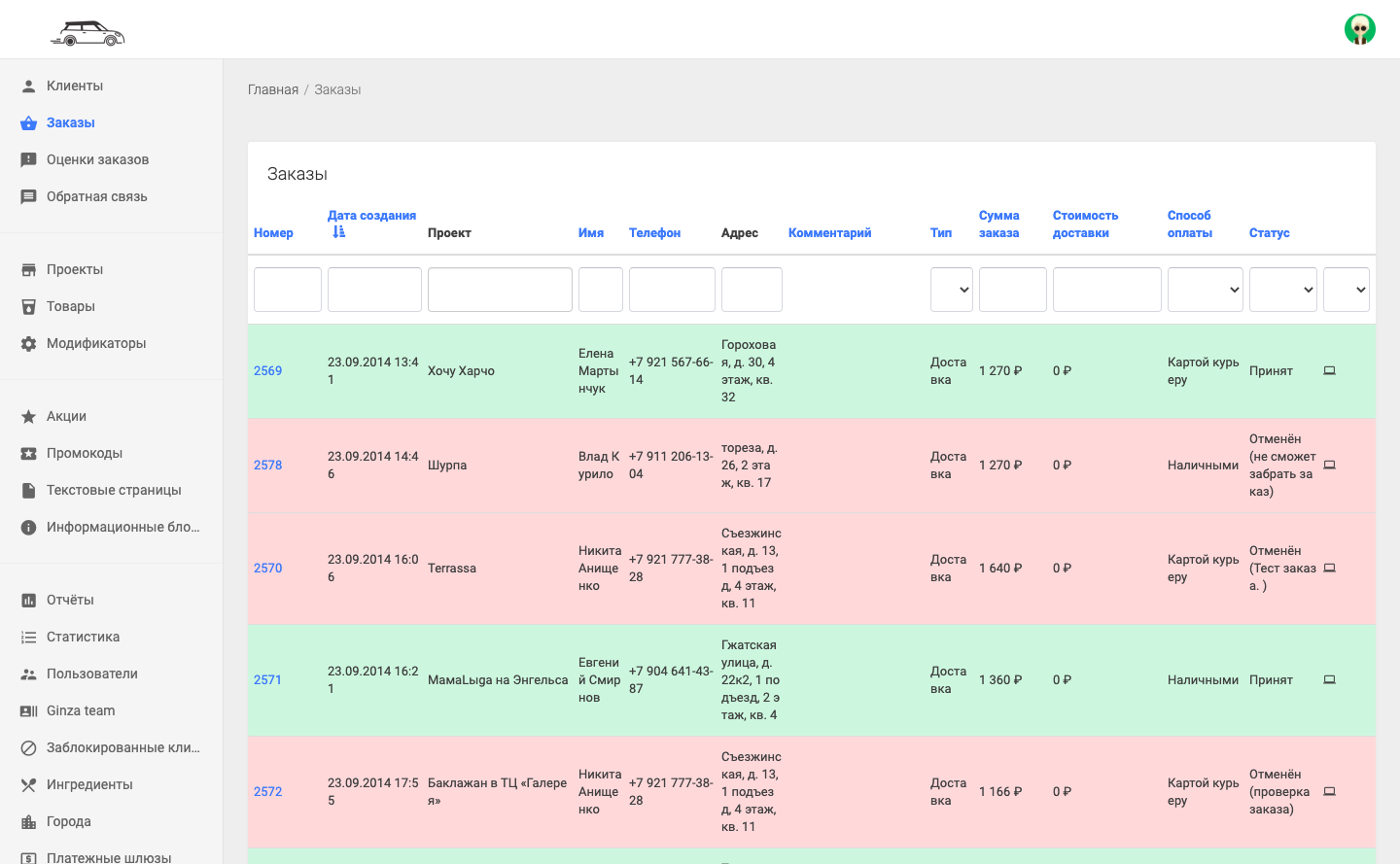Click the Главная breadcrumb link
The height and width of the screenshot is (864, 1400).
pos(273,89)
